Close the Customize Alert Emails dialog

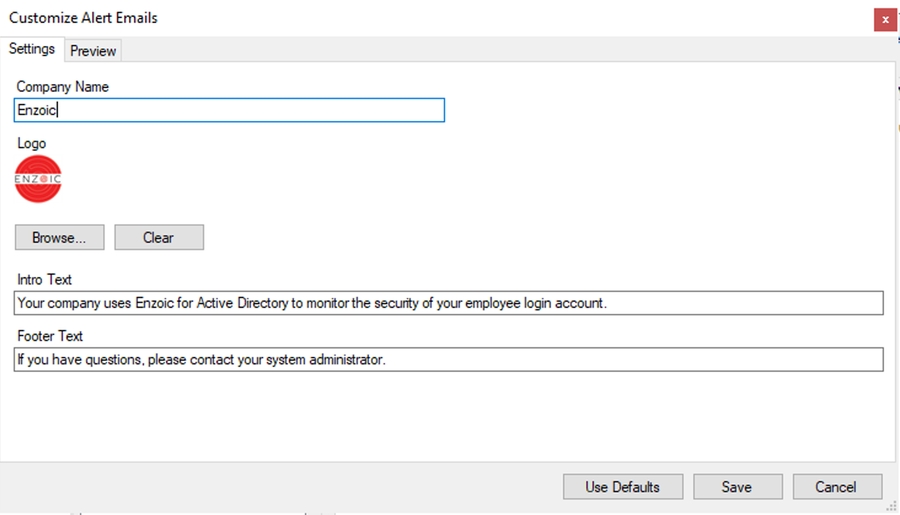coord(884,19)
